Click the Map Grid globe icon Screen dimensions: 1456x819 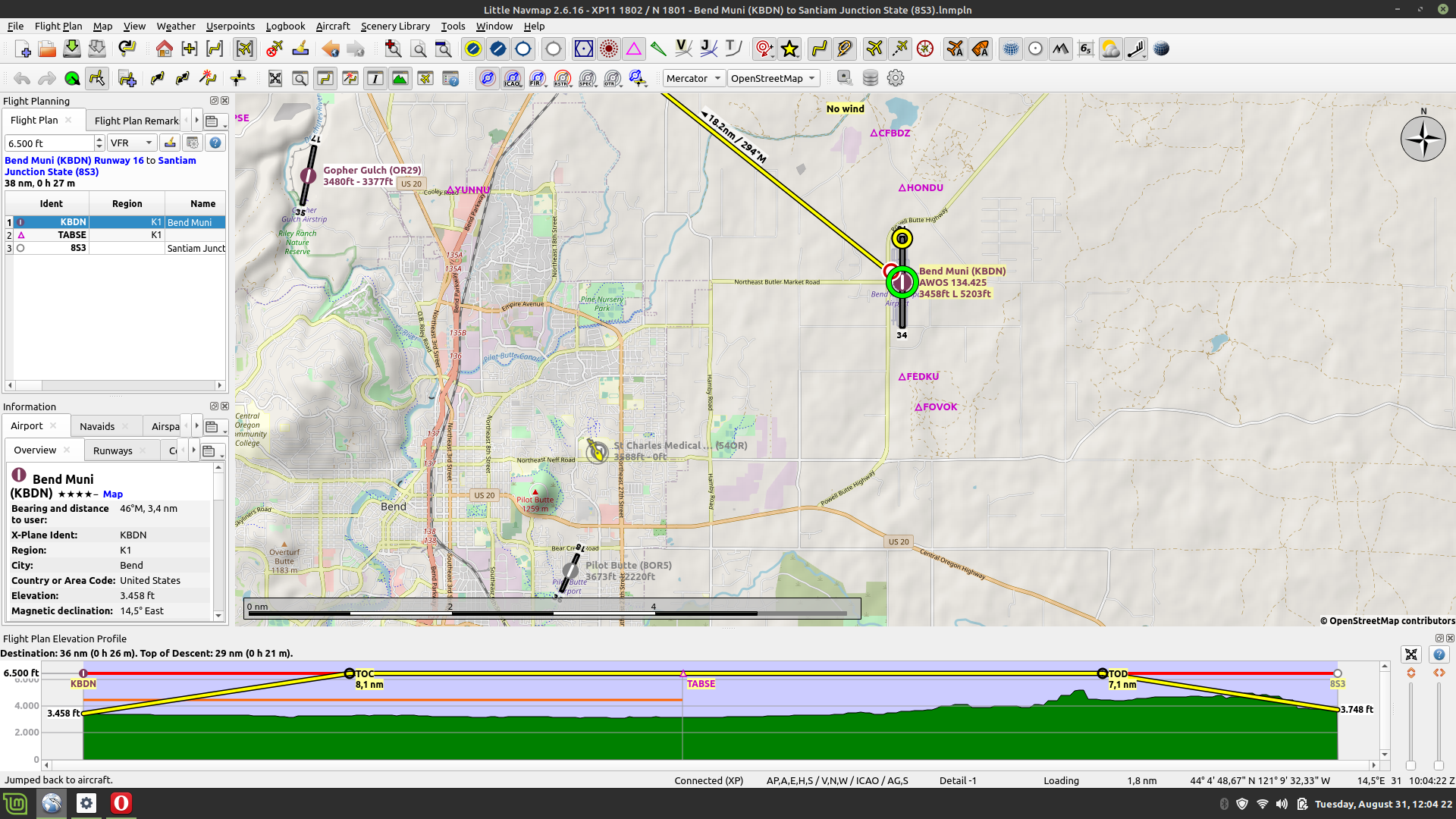click(1010, 49)
